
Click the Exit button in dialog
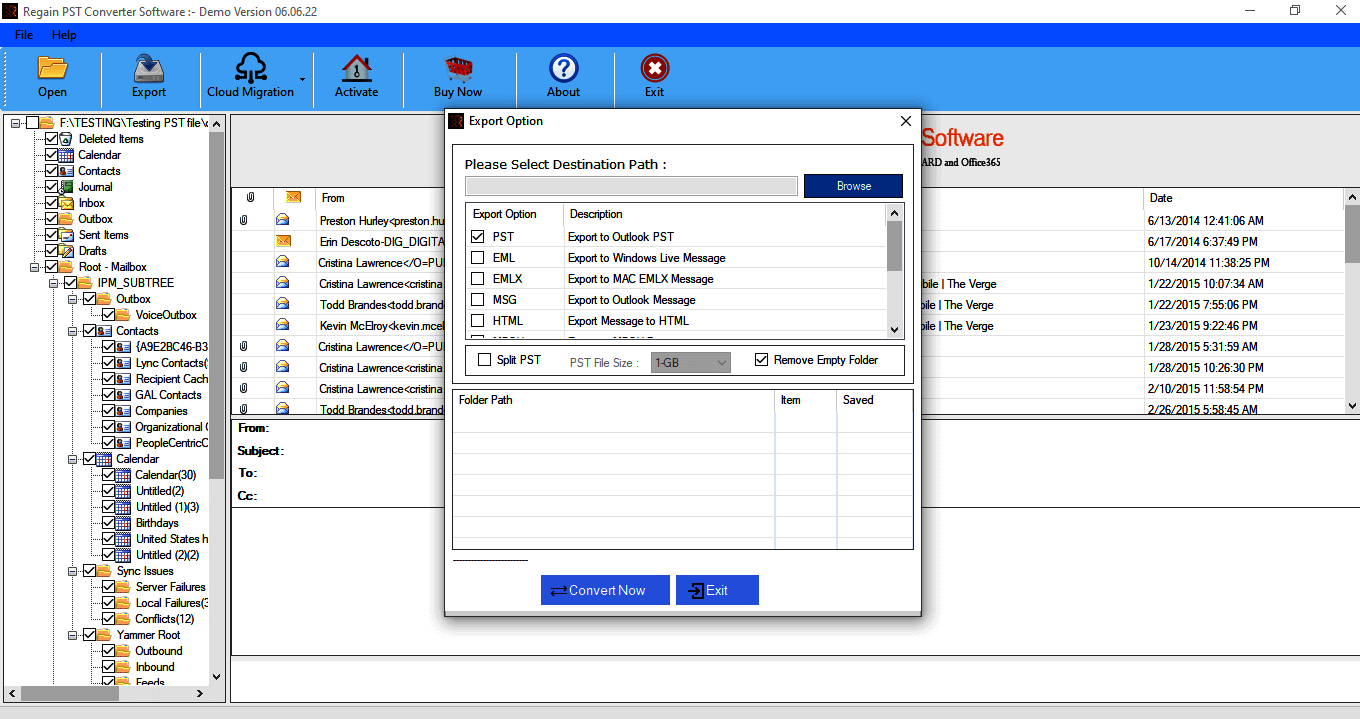[717, 590]
